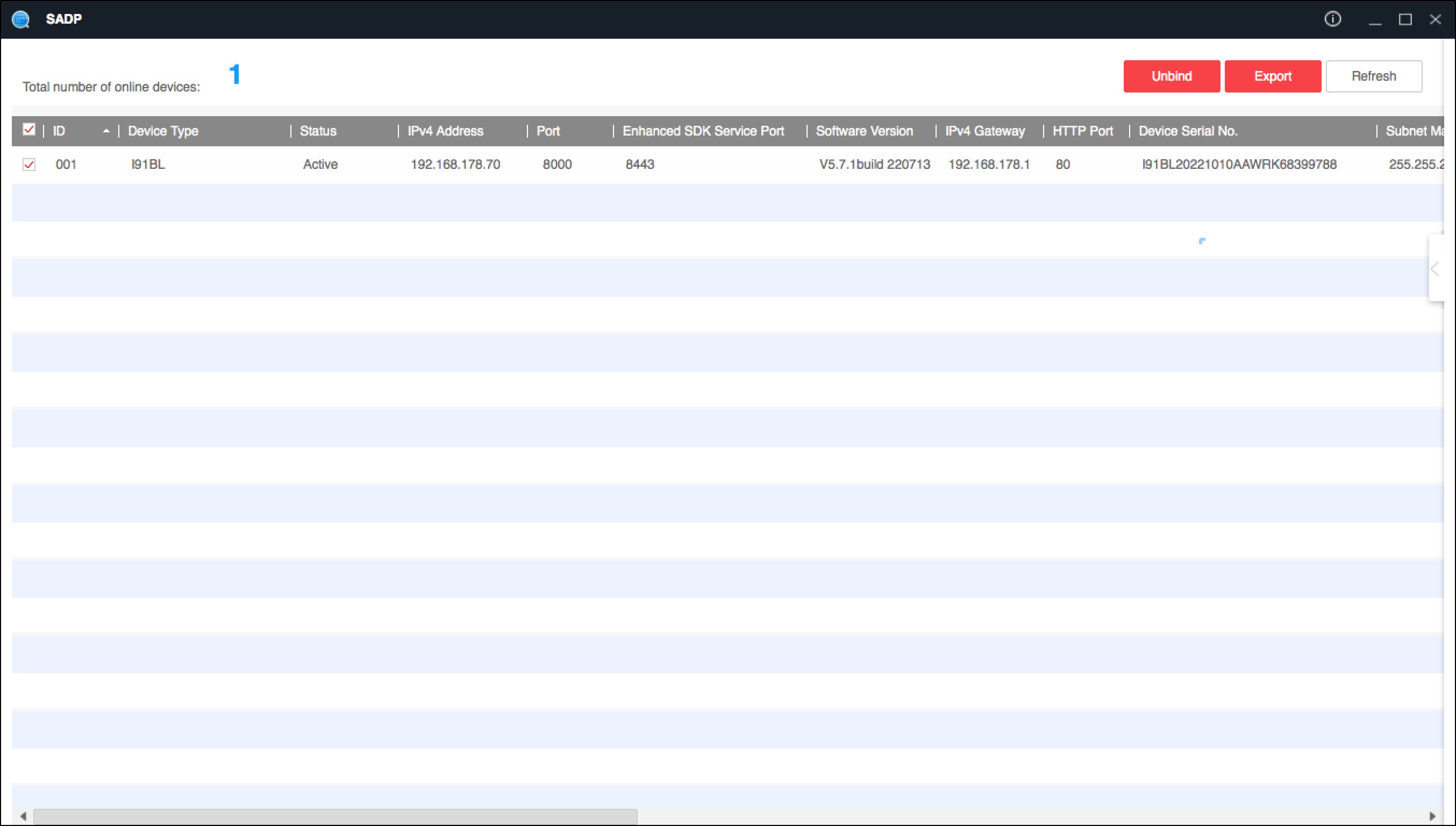Click left arrow of horizontal scrollbar
Image resolution: width=1456 pixels, height=826 pixels.
pyautogui.click(x=23, y=816)
